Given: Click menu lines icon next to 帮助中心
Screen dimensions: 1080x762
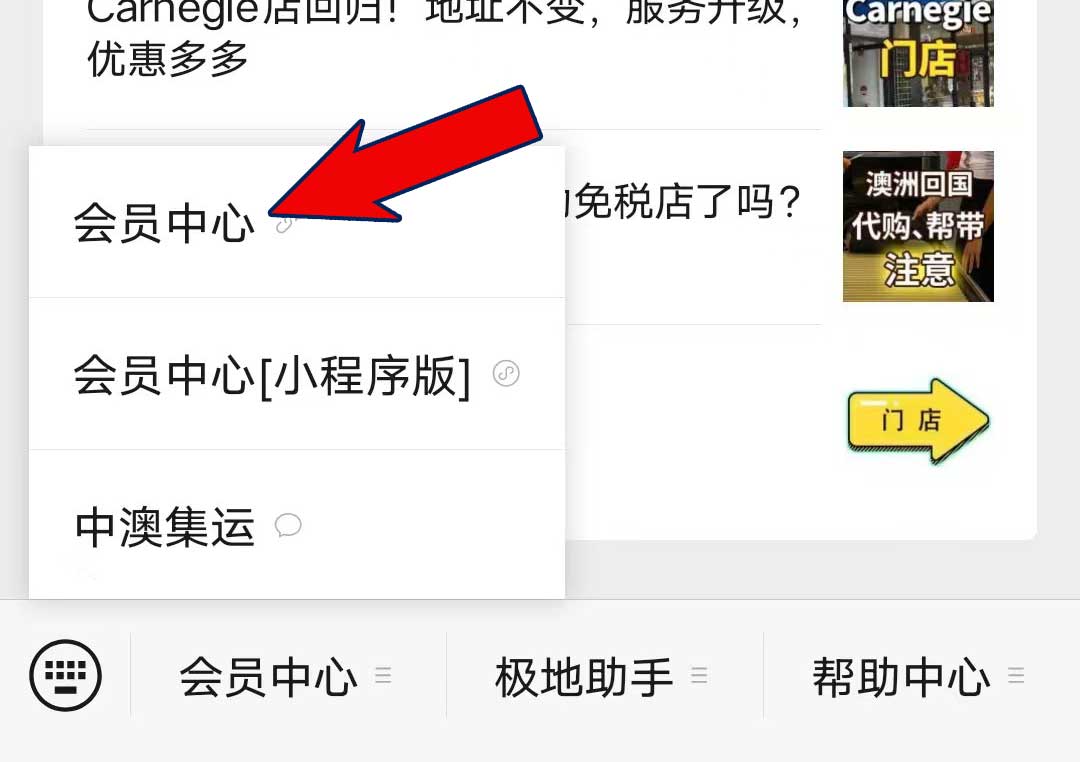Looking at the screenshot, I should [x=1016, y=675].
